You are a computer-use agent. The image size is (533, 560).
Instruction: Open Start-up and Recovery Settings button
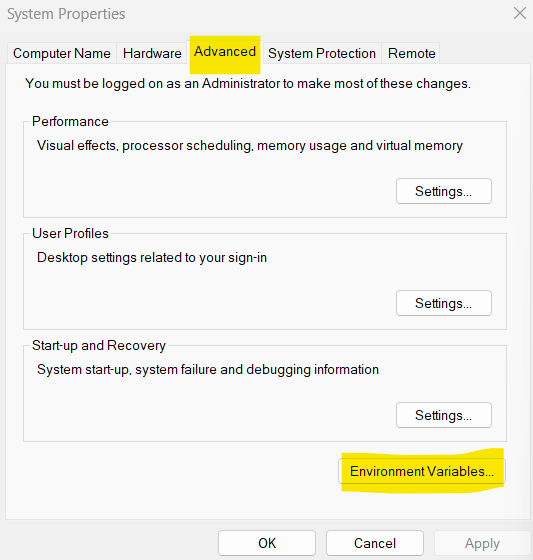[444, 415]
